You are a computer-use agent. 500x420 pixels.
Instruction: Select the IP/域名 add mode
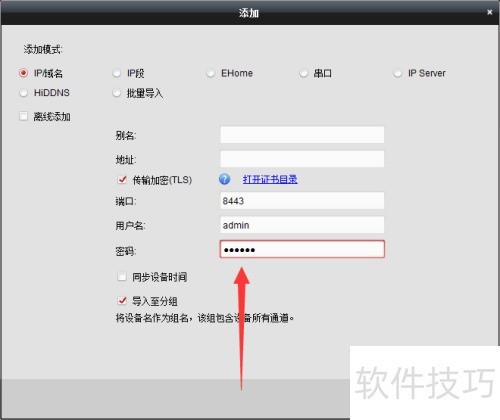pyautogui.click(x=23, y=73)
